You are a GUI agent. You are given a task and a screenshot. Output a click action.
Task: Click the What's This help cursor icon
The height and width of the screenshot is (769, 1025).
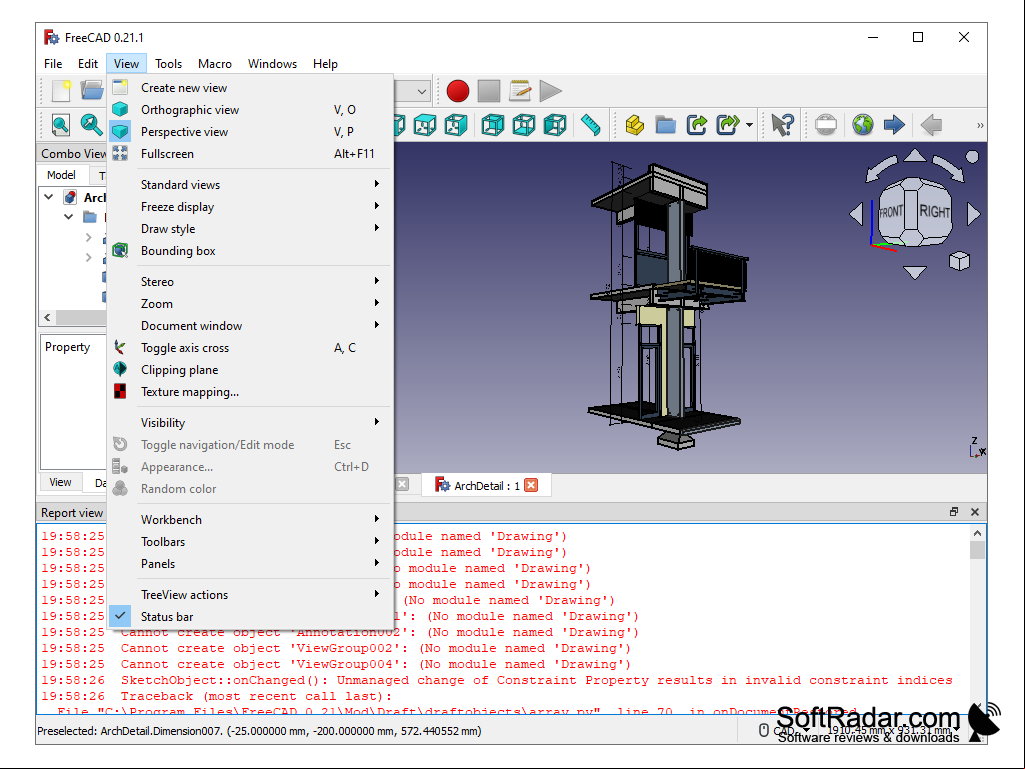pyautogui.click(x=782, y=125)
